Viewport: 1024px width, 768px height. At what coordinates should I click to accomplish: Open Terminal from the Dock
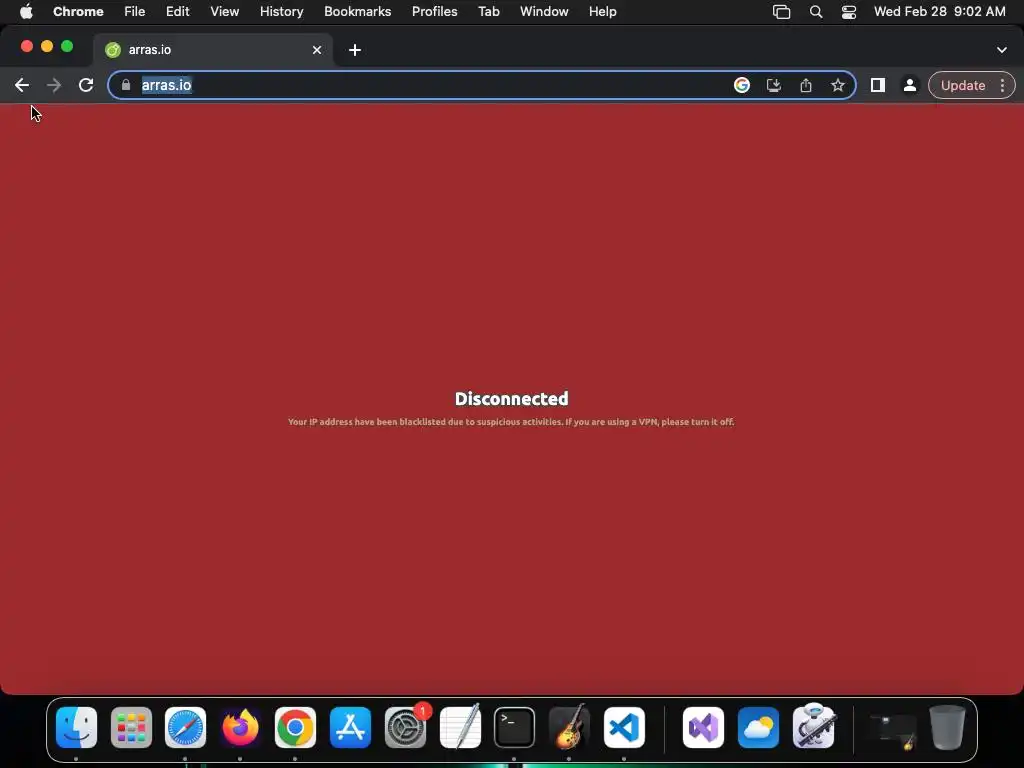point(515,727)
